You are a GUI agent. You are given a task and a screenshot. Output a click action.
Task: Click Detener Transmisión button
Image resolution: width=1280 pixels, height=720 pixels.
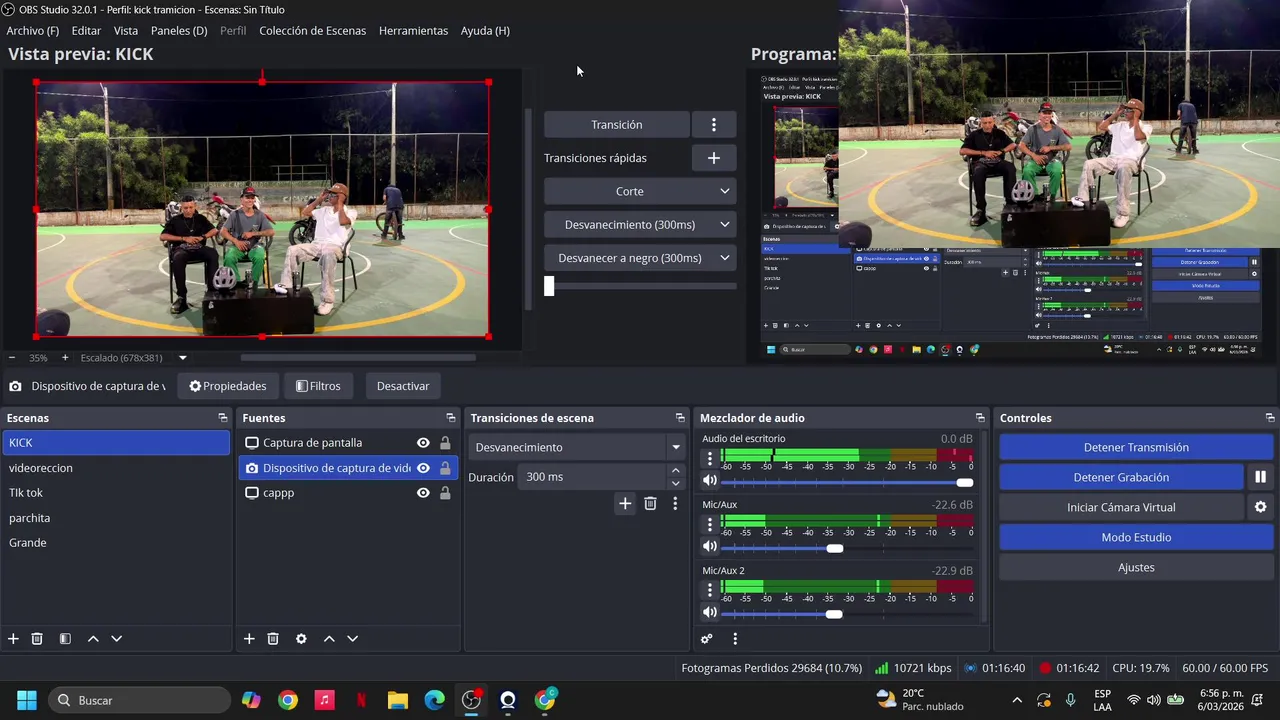[x=1136, y=447]
